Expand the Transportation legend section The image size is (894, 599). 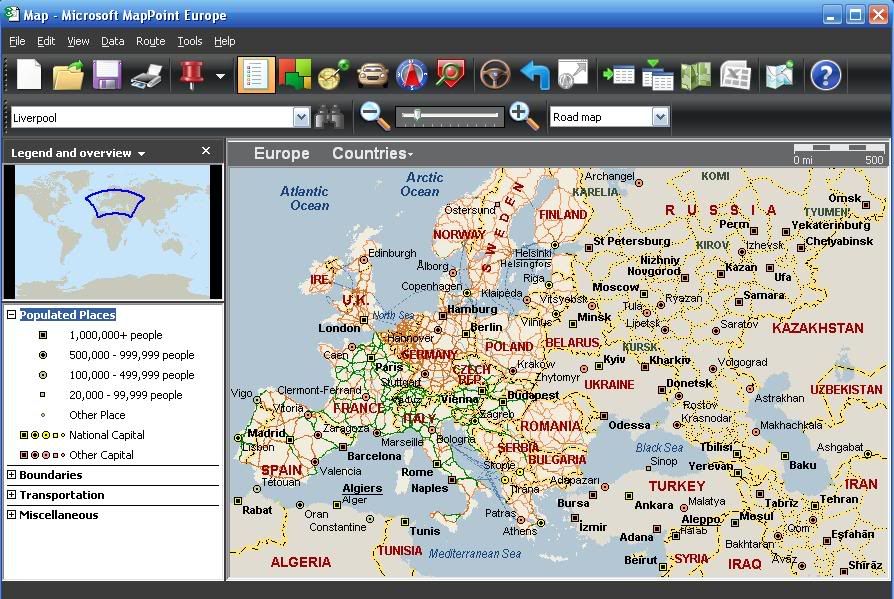click(11, 495)
